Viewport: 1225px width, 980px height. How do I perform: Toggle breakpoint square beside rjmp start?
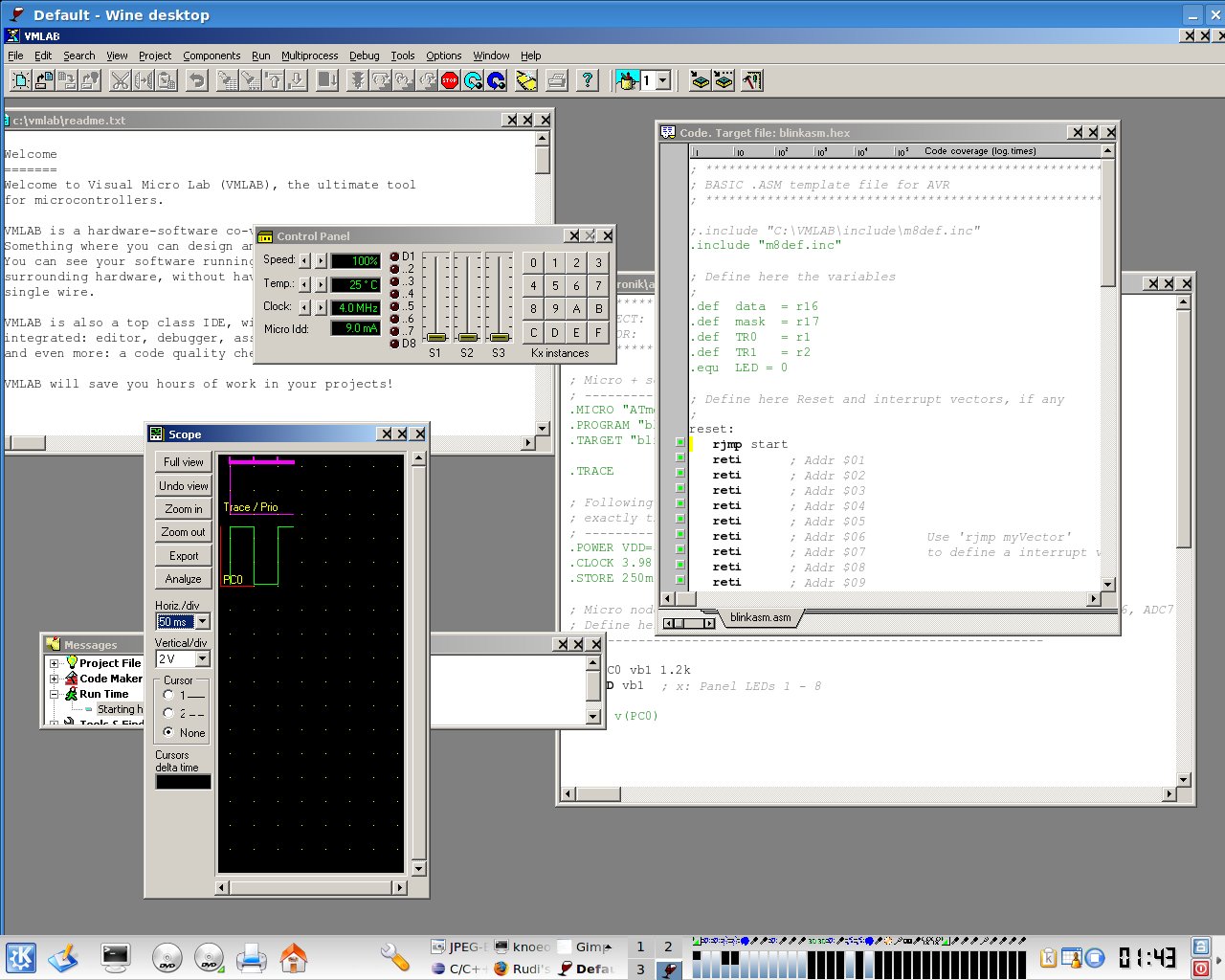point(680,443)
